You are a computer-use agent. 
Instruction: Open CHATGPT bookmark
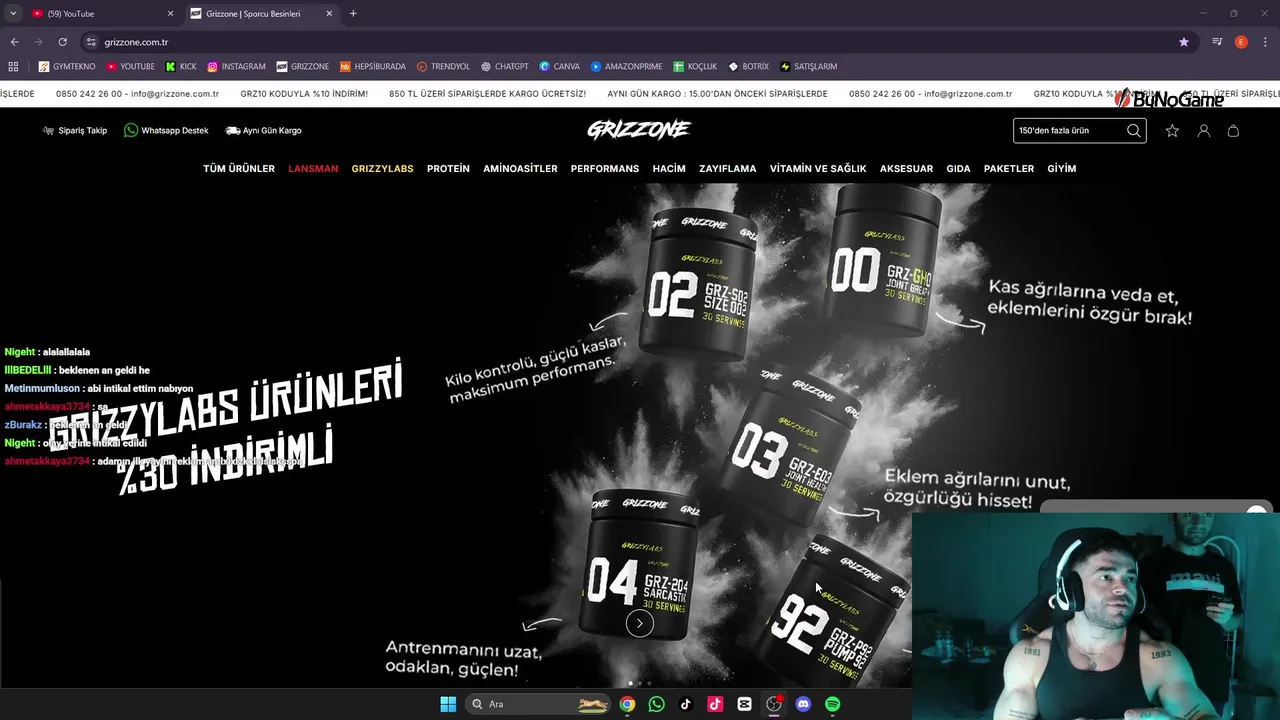[x=504, y=66]
